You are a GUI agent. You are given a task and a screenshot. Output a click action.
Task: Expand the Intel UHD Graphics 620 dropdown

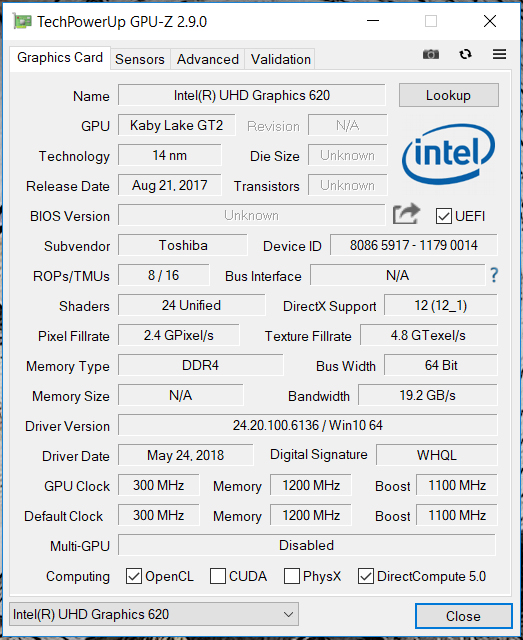[154, 614]
